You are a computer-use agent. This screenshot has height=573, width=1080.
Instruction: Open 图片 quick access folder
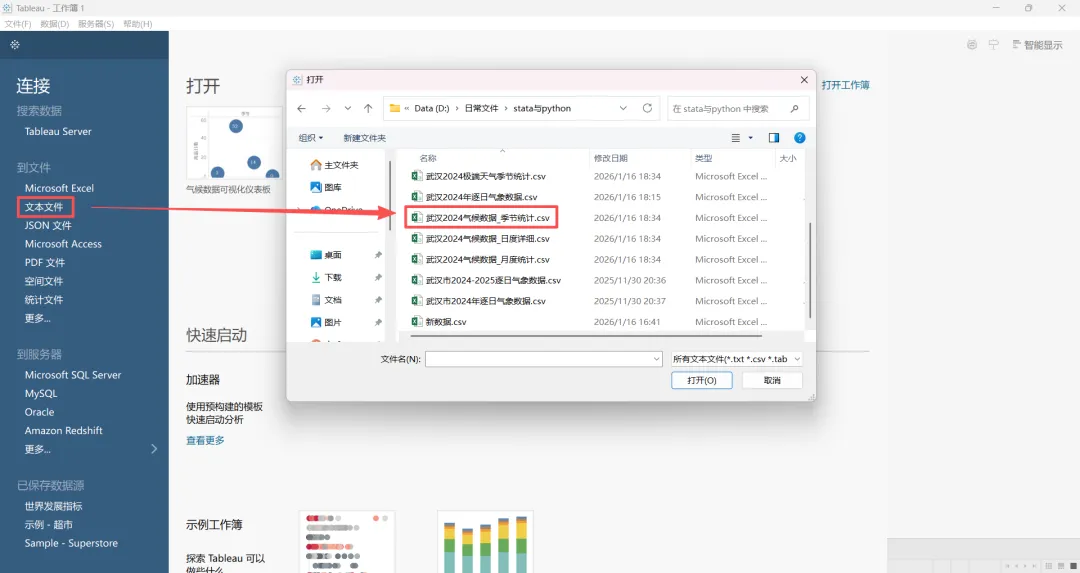(x=326, y=322)
